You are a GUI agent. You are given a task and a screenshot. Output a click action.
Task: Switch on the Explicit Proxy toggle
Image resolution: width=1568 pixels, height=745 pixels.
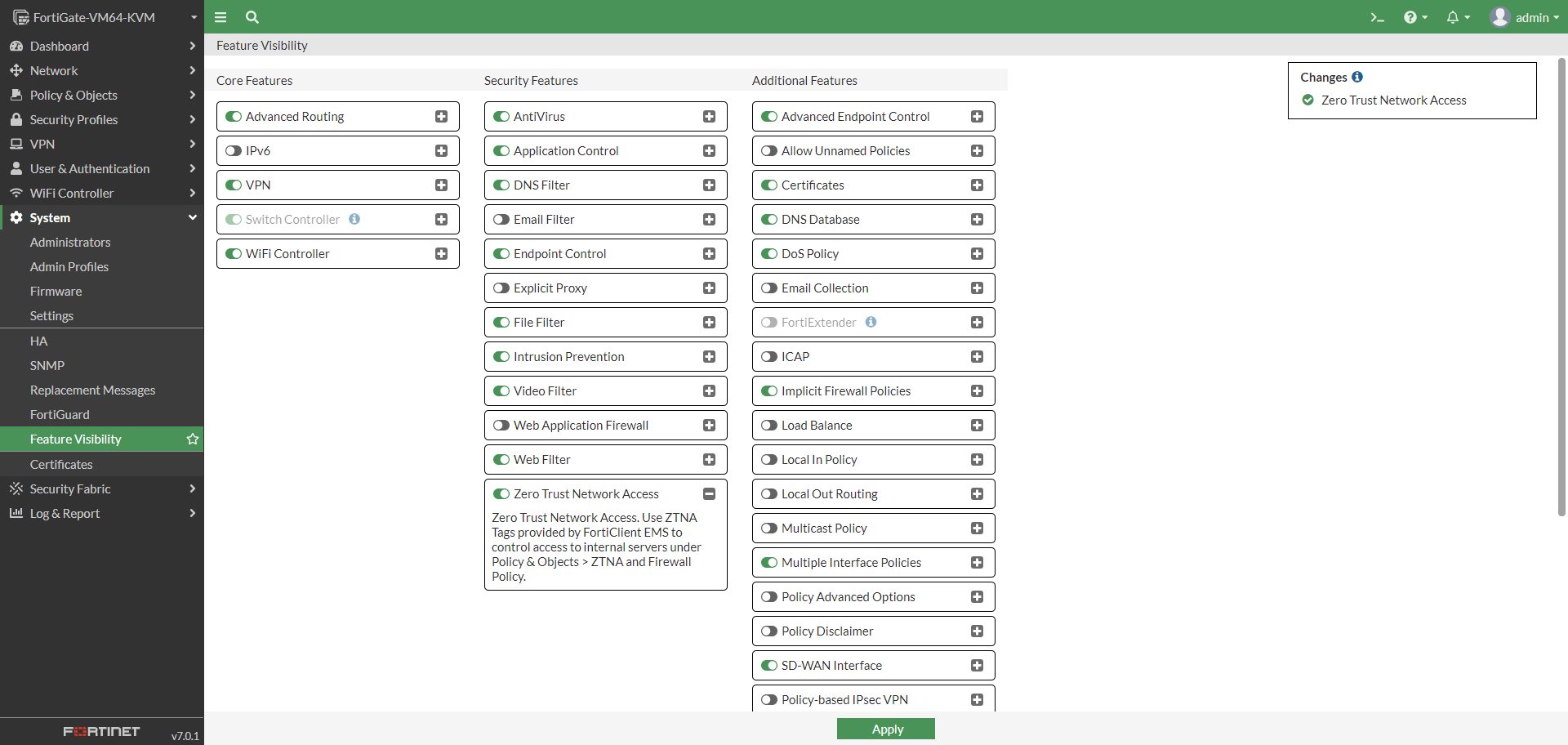pyautogui.click(x=501, y=288)
